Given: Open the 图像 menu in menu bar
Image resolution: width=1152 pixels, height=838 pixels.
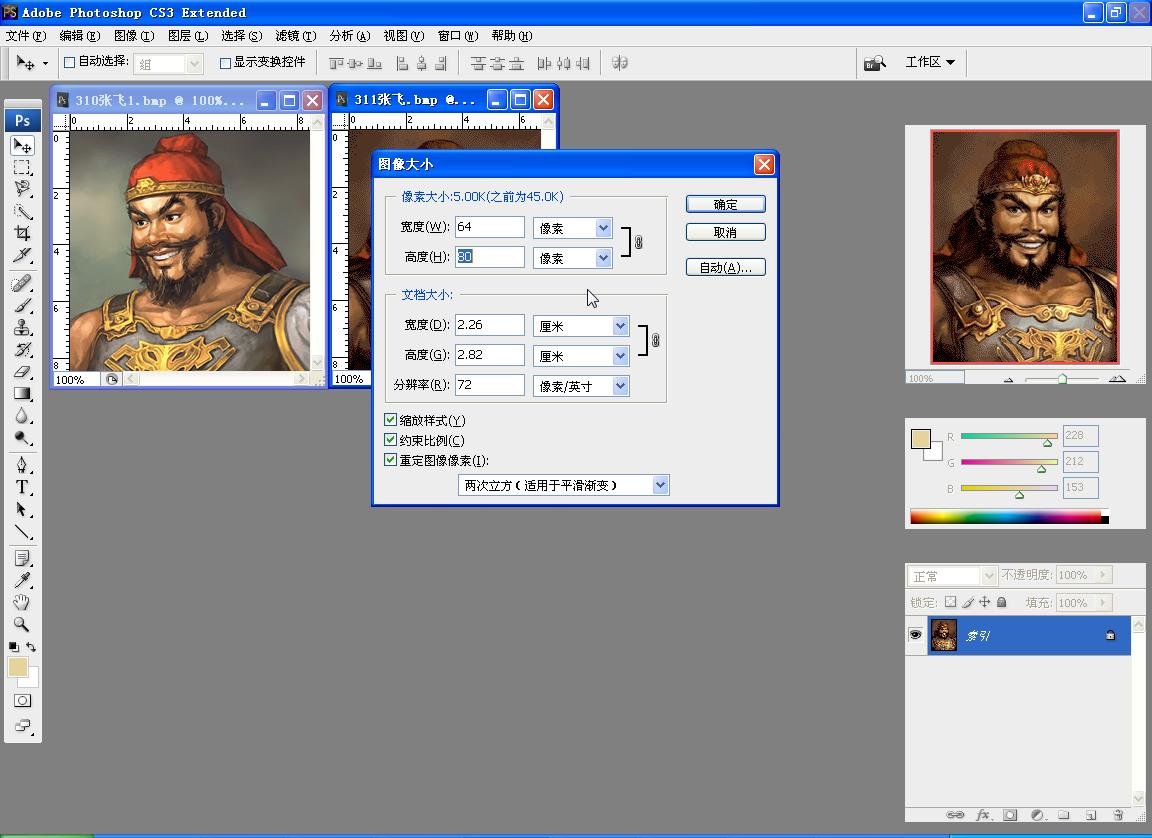Looking at the screenshot, I should click(x=133, y=36).
